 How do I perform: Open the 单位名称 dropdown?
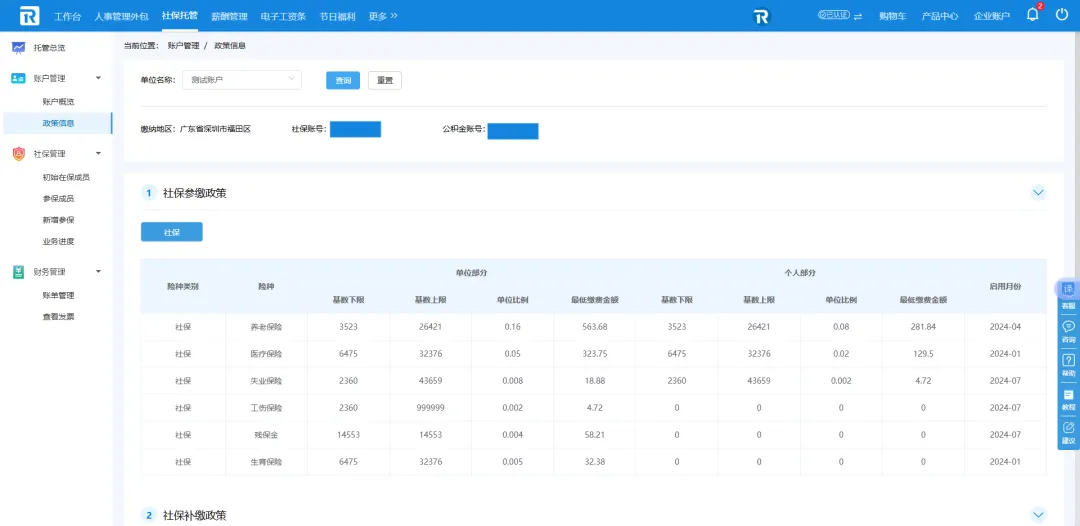[242, 80]
